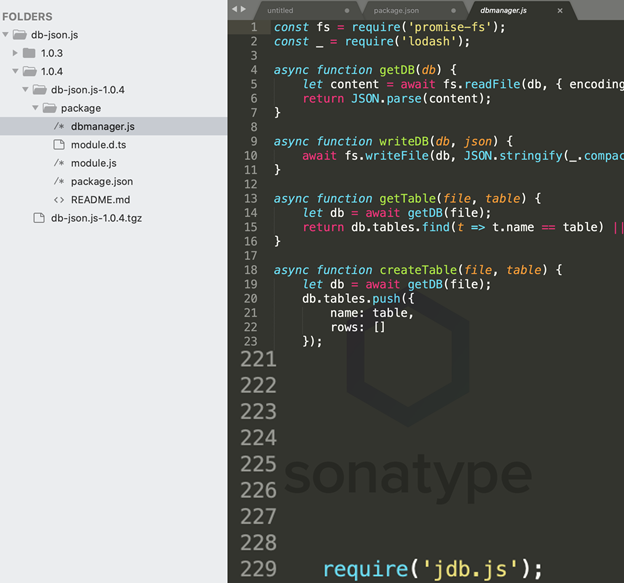Open README.md from the sidebar
Image resolution: width=624 pixels, height=583 pixels.
(100, 199)
